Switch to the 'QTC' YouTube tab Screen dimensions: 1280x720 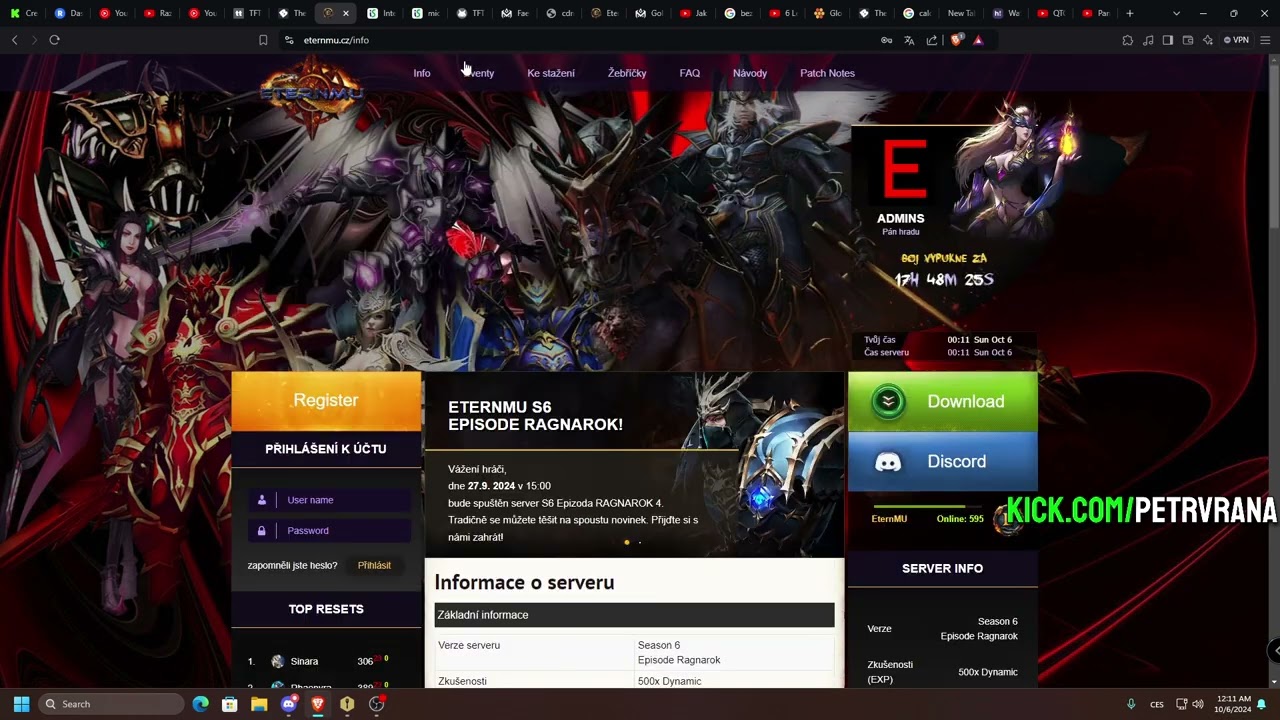tap(1051, 13)
